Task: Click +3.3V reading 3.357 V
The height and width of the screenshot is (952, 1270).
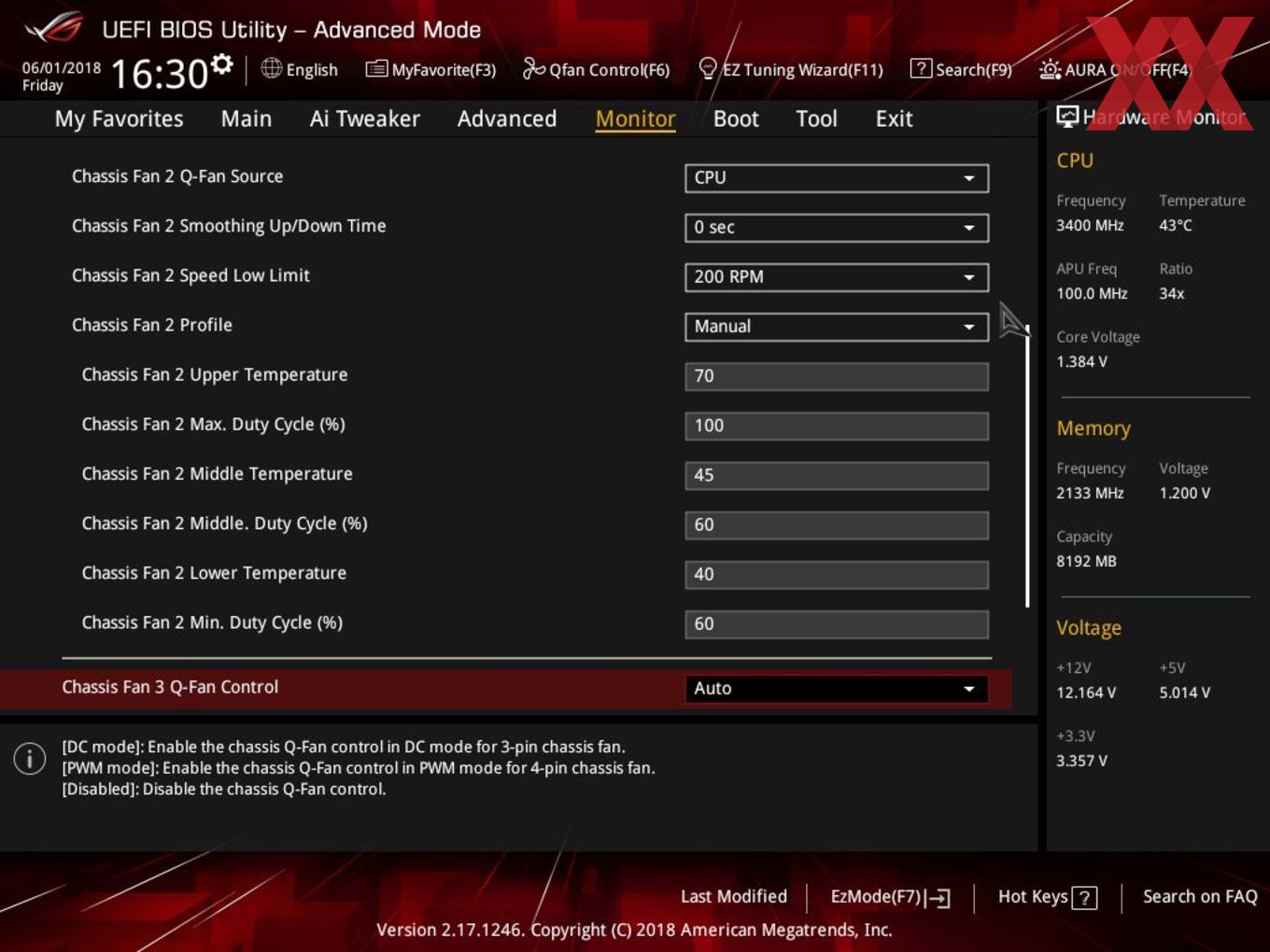Action: pyautogui.click(x=1081, y=761)
